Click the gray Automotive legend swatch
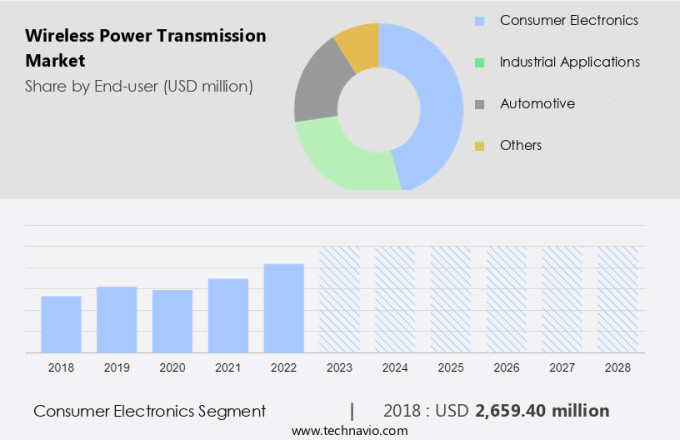 coord(479,104)
